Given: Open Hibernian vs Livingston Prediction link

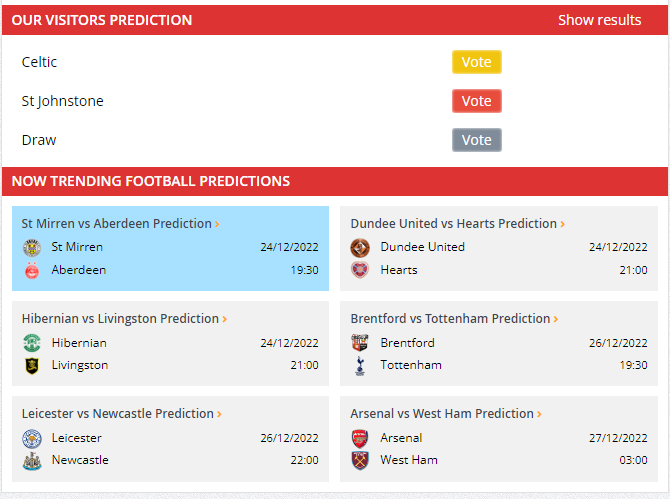Looking at the screenshot, I should [x=124, y=319].
